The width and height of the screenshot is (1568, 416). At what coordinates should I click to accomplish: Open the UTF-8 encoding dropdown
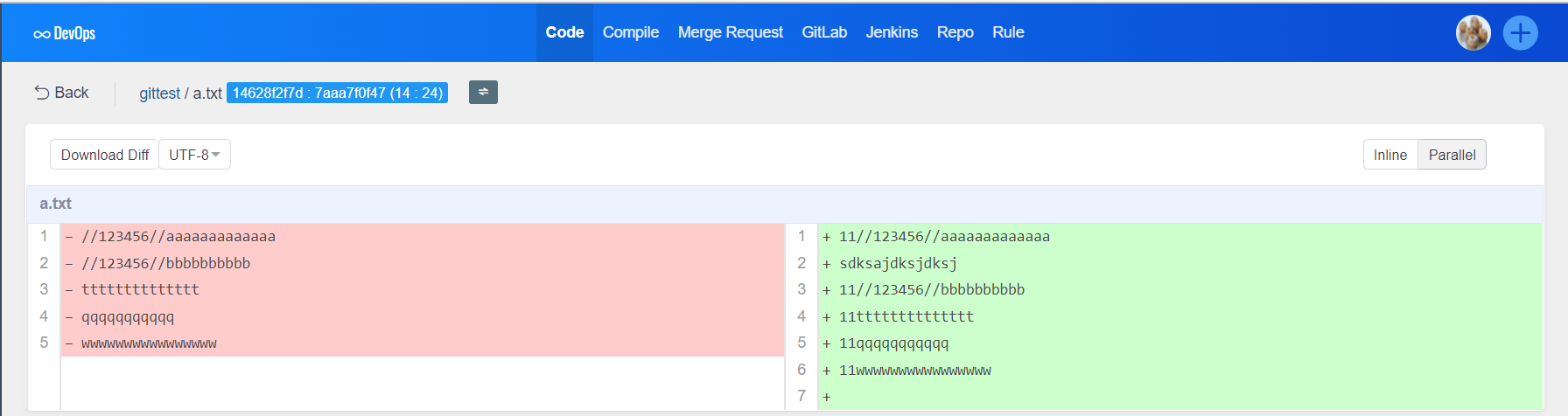tap(194, 155)
